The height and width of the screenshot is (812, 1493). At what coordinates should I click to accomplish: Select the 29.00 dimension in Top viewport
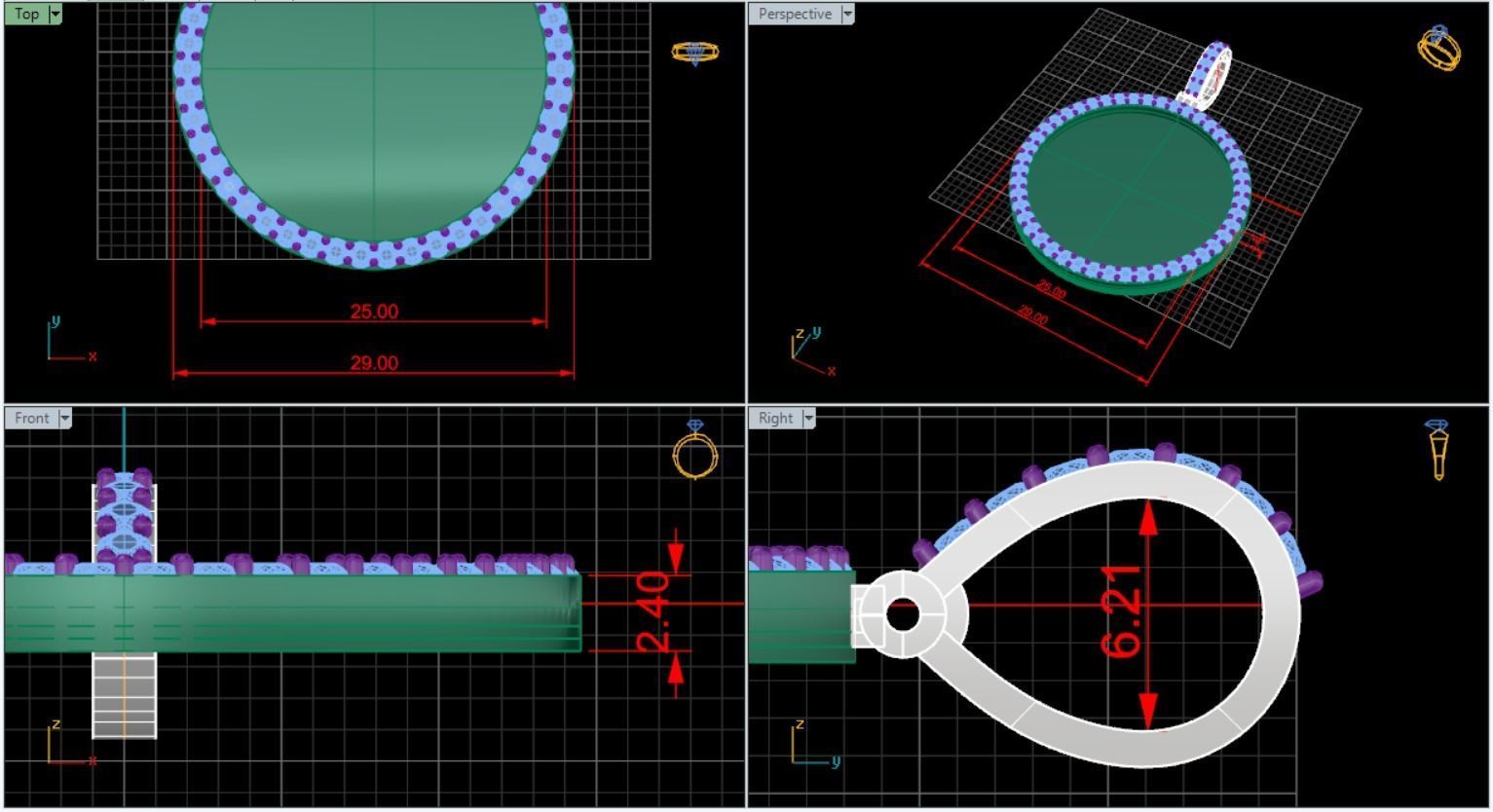pyautogui.click(x=374, y=363)
